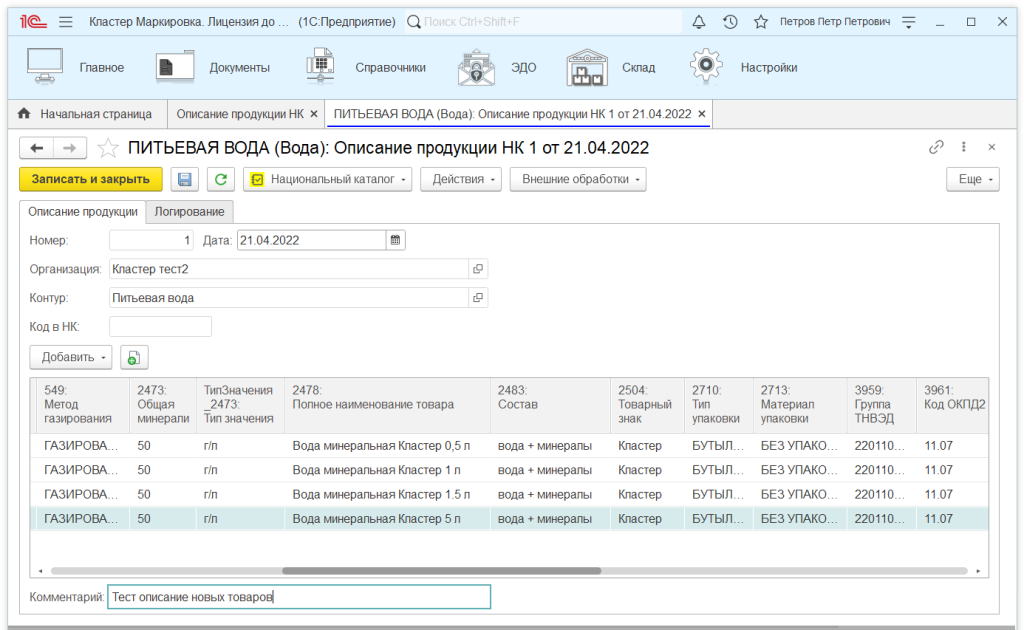
Task: Click the search magnifier icon
Action: [413, 22]
